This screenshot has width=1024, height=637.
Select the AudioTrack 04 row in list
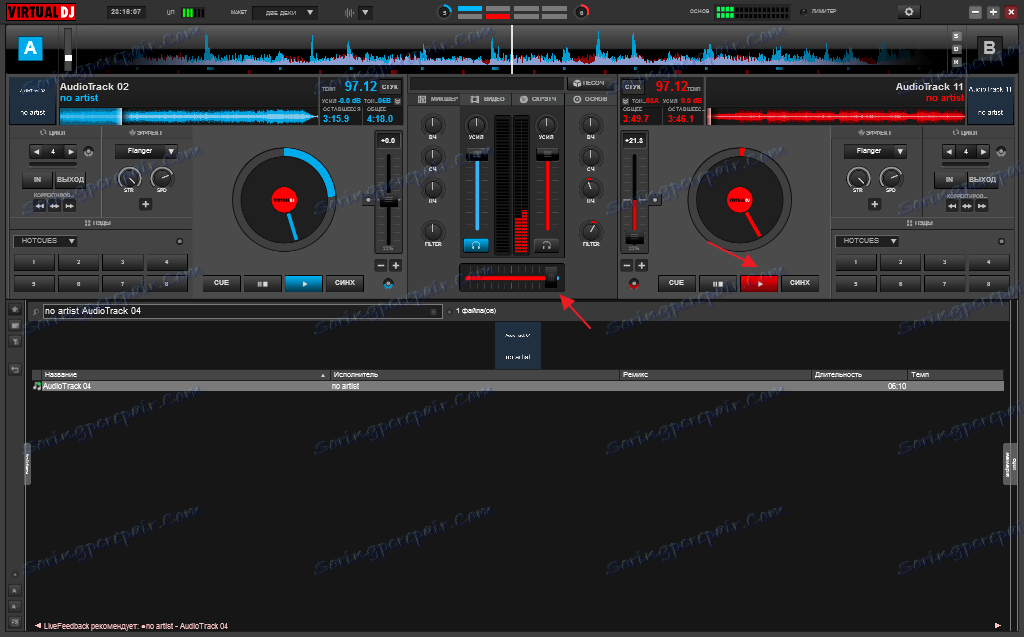tap(517, 387)
